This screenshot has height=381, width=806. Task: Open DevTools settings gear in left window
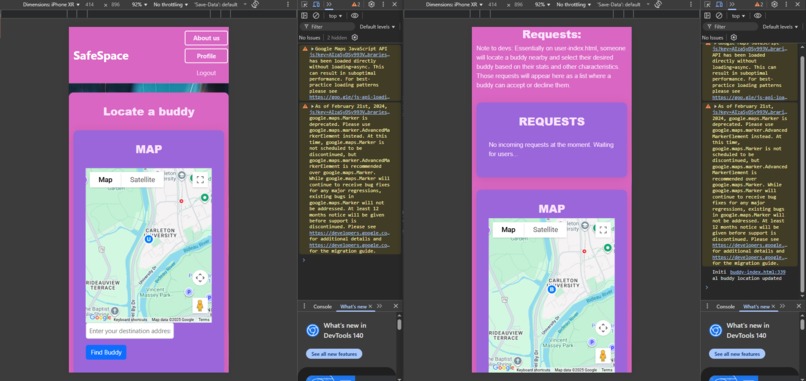pyautogui.click(x=372, y=4)
